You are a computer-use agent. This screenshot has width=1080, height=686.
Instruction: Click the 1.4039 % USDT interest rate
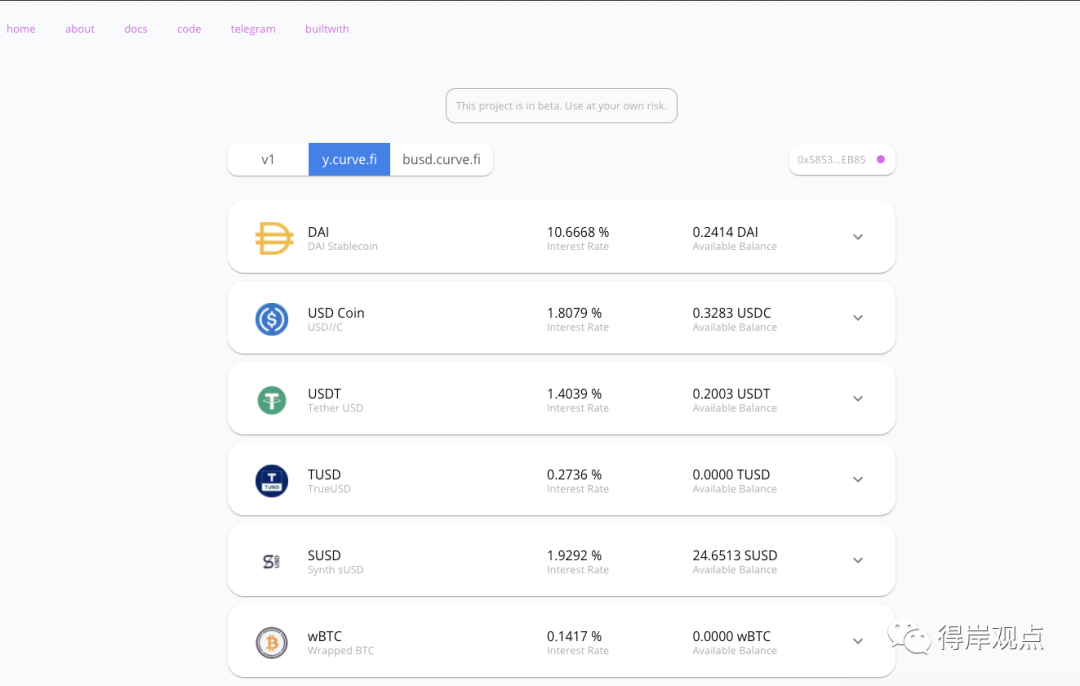(x=574, y=394)
